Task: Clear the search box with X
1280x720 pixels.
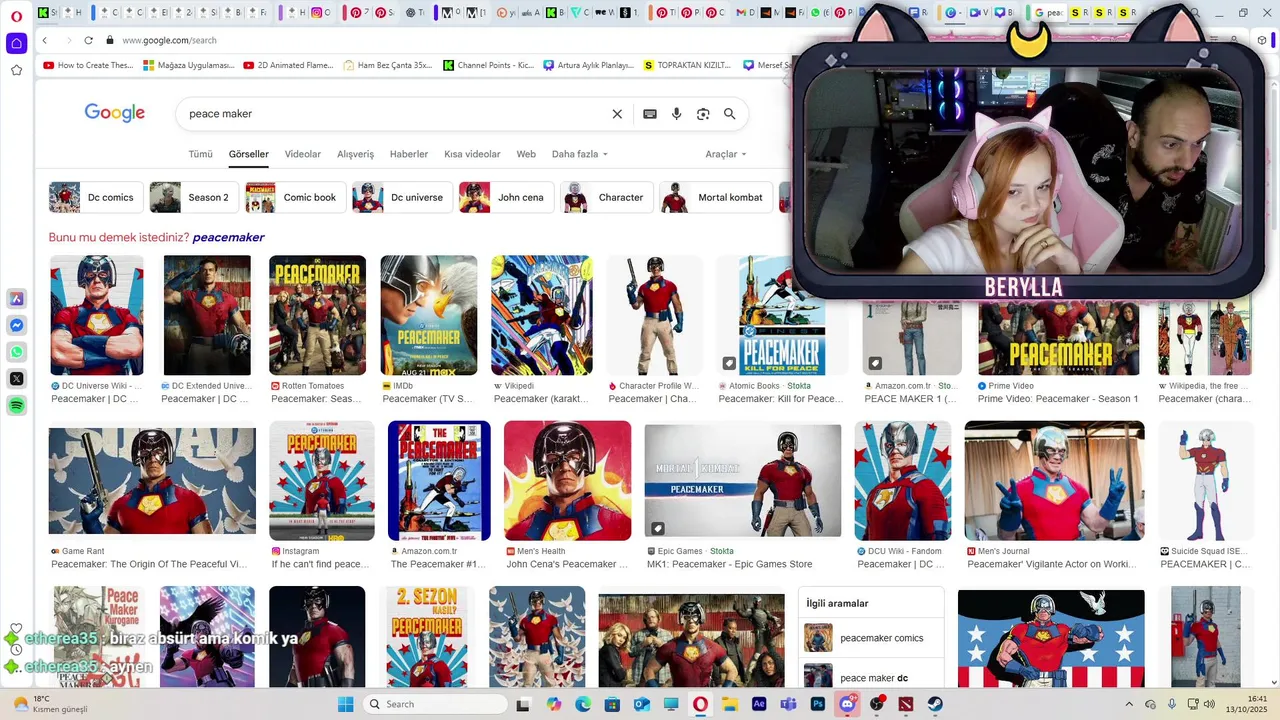Action: (617, 114)
